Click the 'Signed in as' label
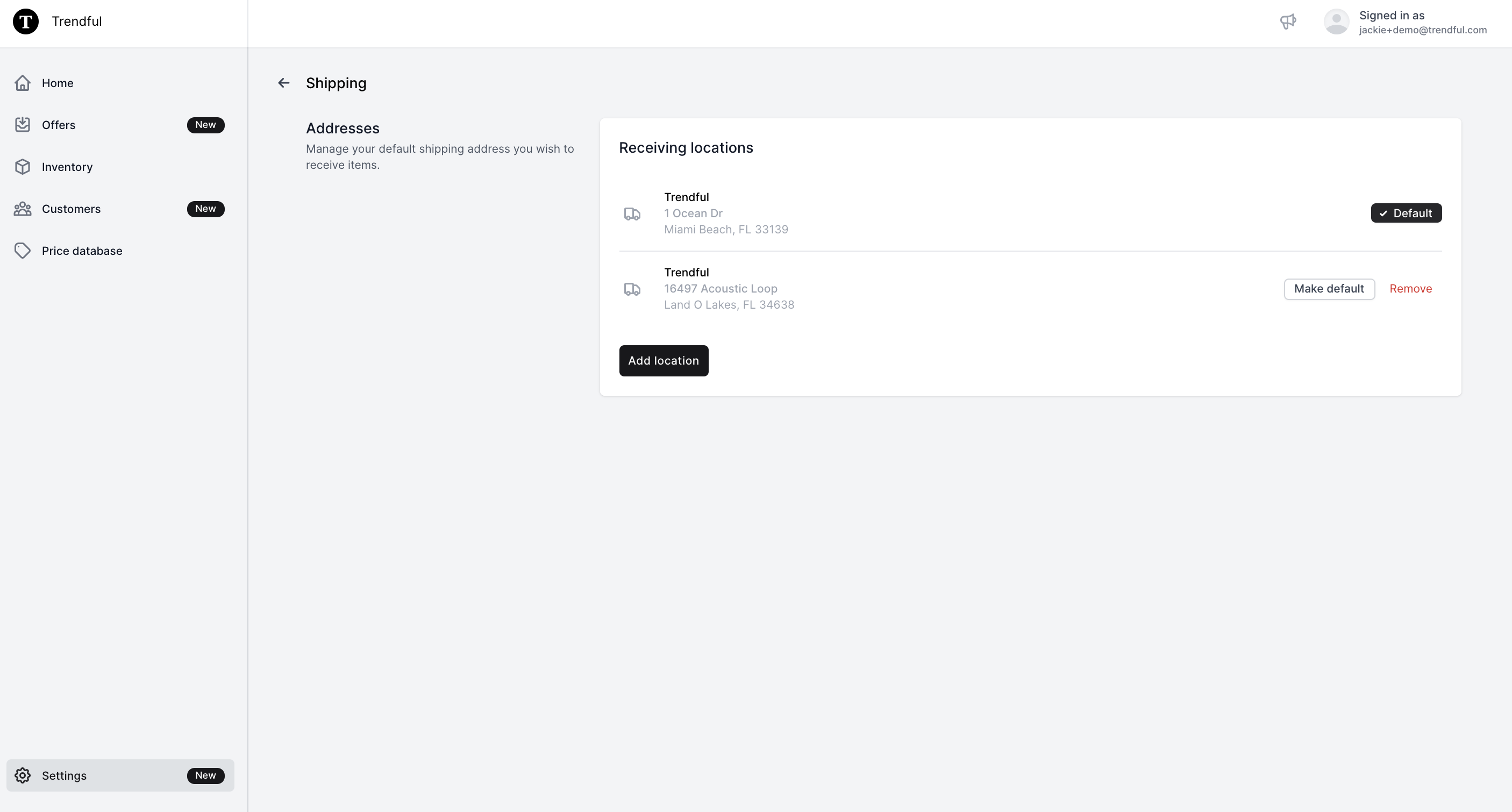 pos(1392,15)
